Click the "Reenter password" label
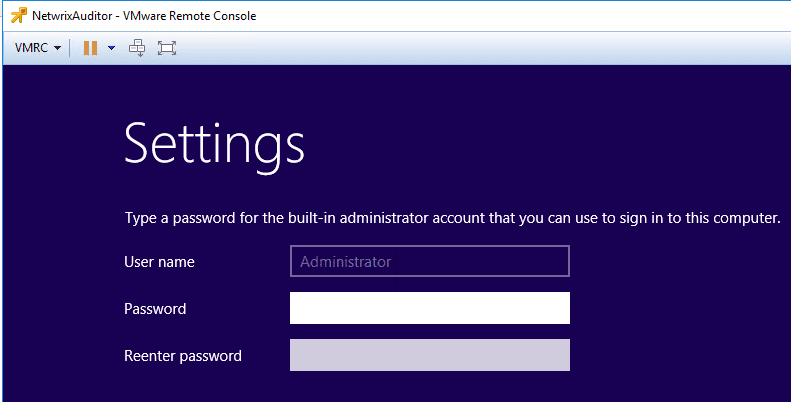Viewport: 791px width, 402px height. (x=183, y=355)
